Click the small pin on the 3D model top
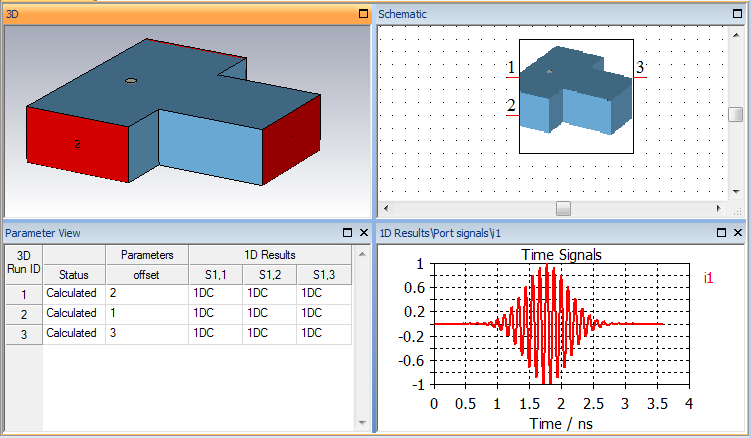This screenshot has height=438, width=751. coord(131,81)
